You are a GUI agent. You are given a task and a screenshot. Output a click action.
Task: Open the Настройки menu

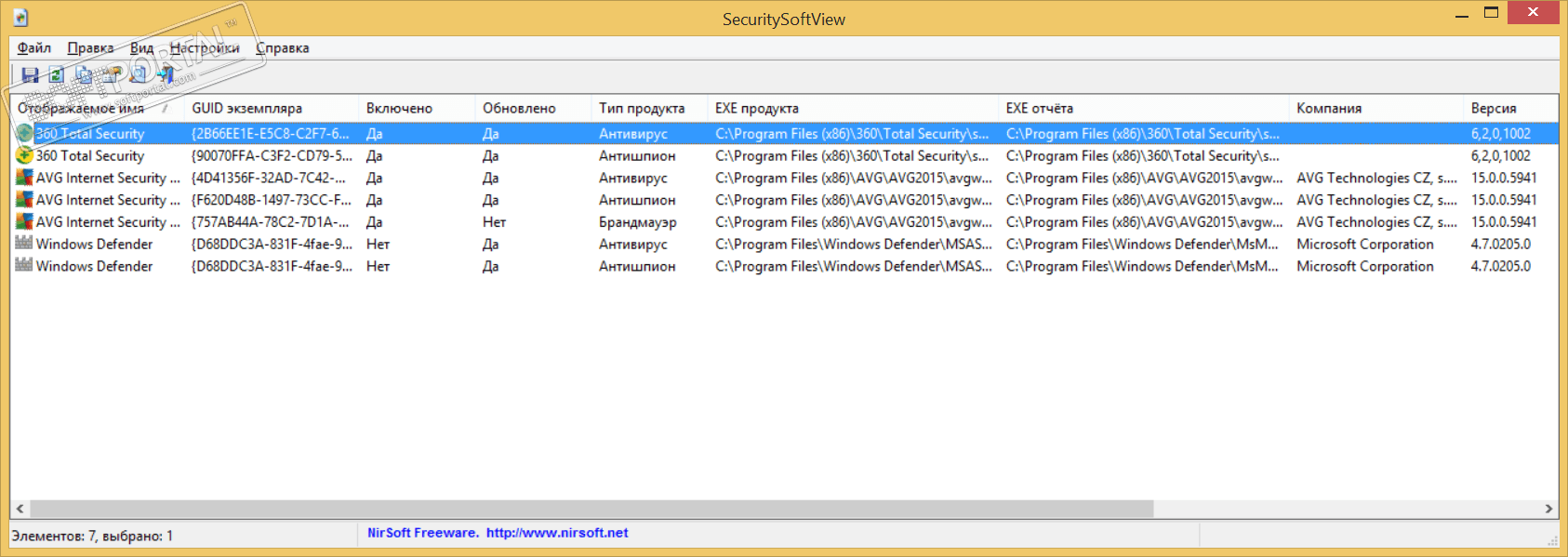click(205, 48)
